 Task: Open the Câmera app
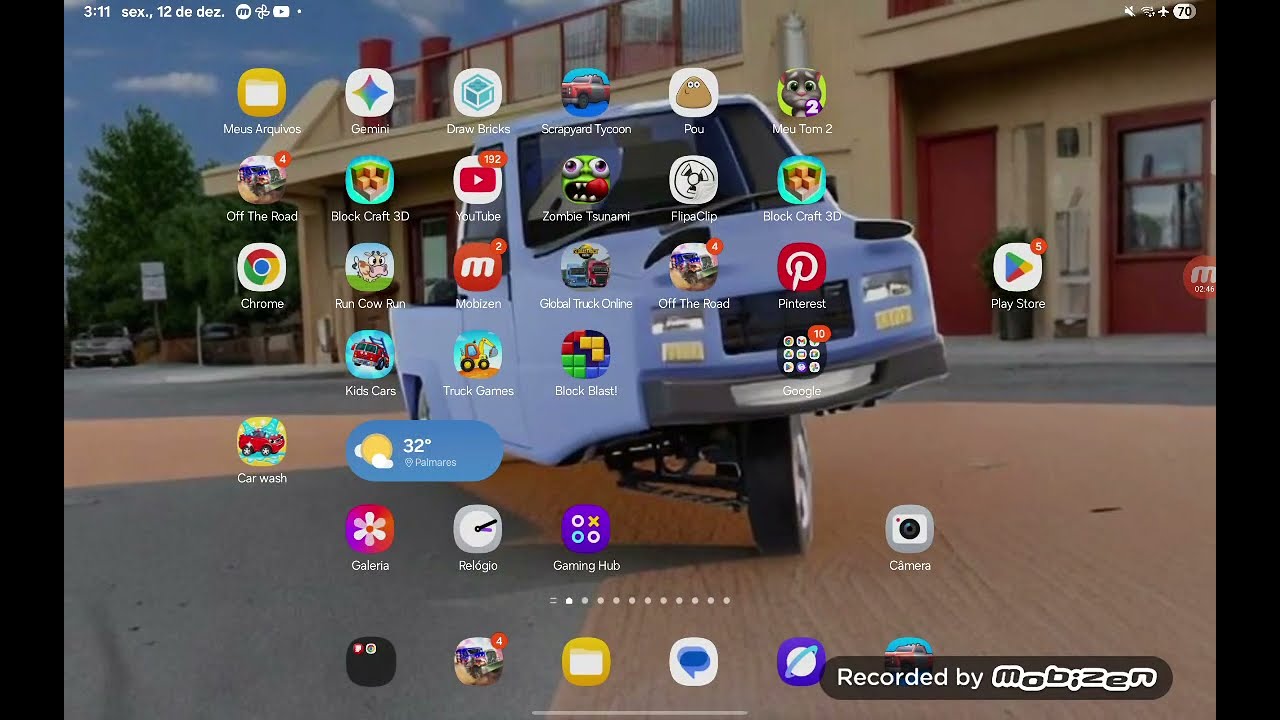click(910, 529)
